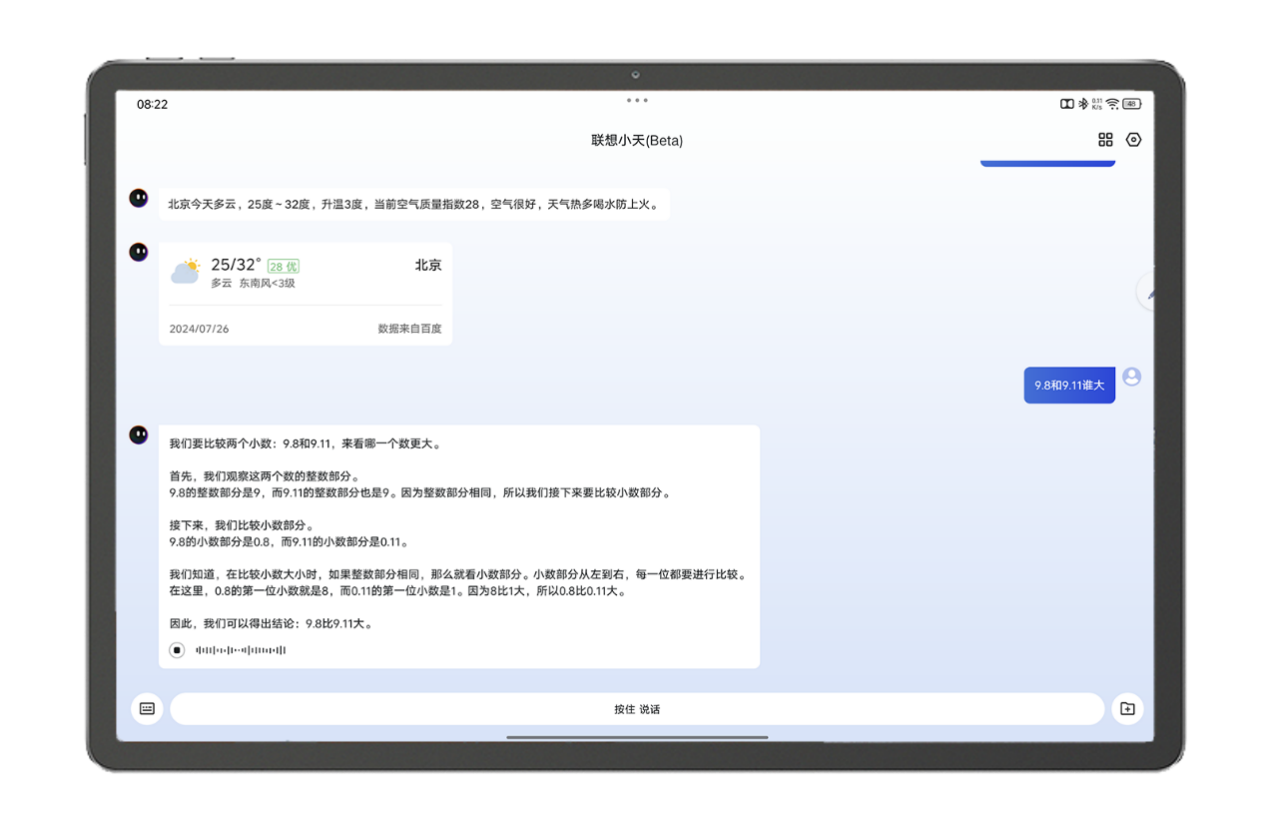The image size is (1269, 838).
Task: Tap the voice waveform in the answer
Action: (x=240, y=650)
